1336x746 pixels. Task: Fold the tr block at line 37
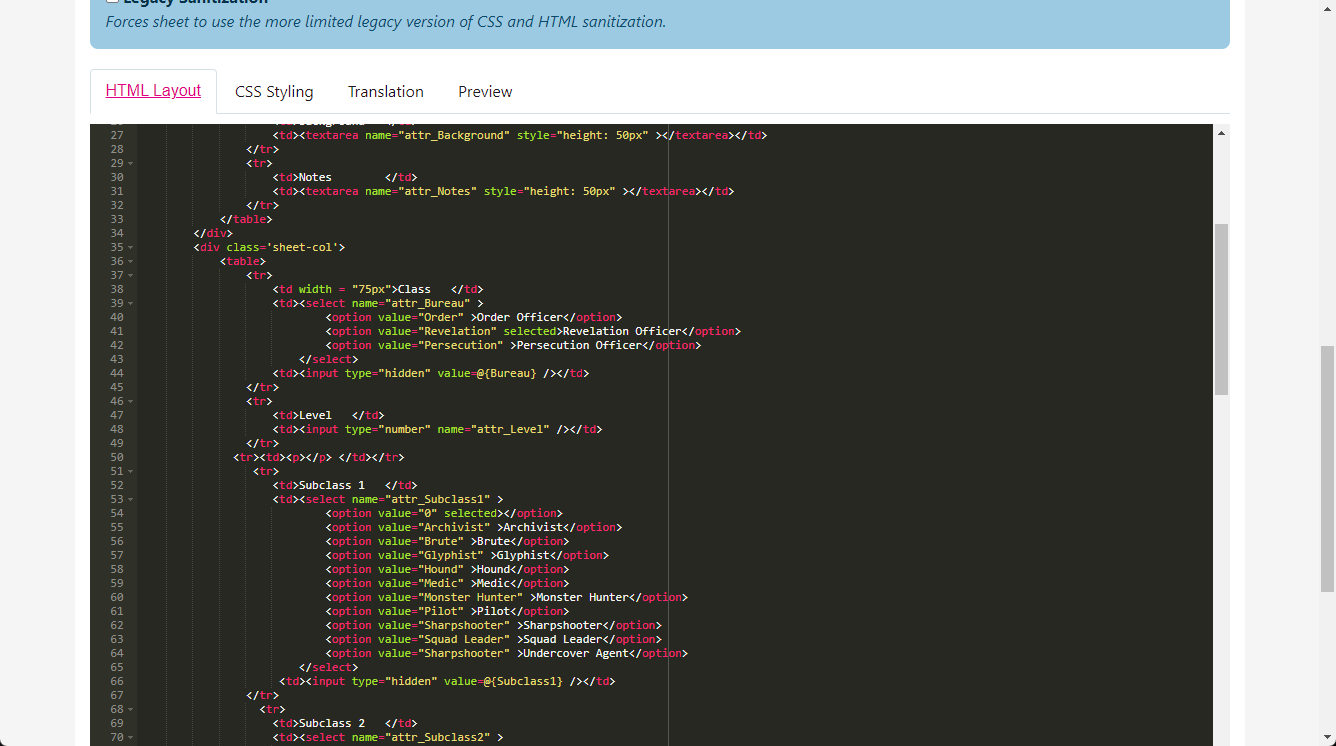(x=131, y=275)
